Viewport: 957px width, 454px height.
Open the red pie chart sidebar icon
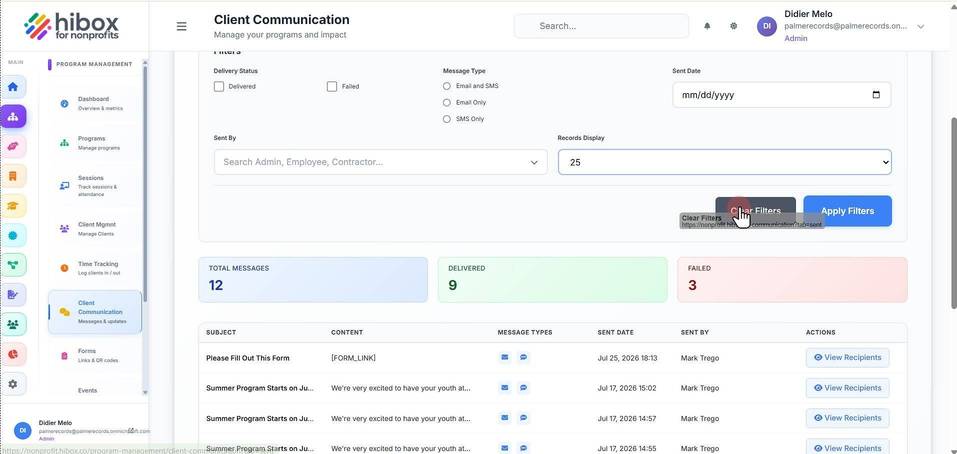[x=13, y=354]
